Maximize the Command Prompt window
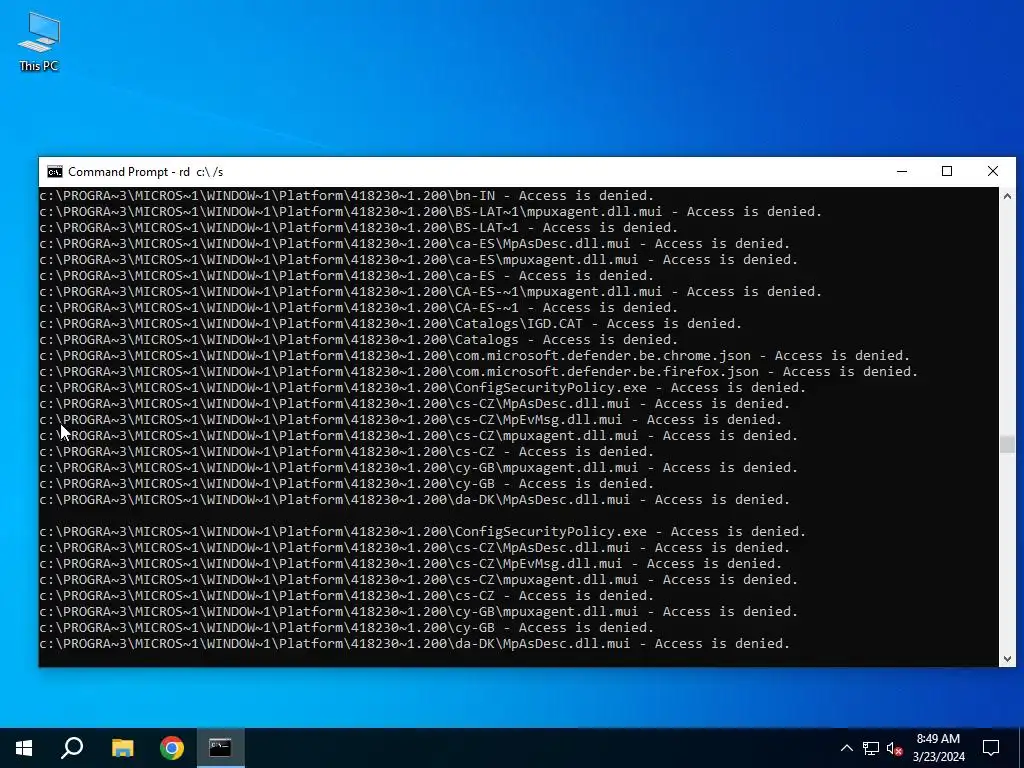Screen dimensions: 1024x768 (x=947, y=172)
